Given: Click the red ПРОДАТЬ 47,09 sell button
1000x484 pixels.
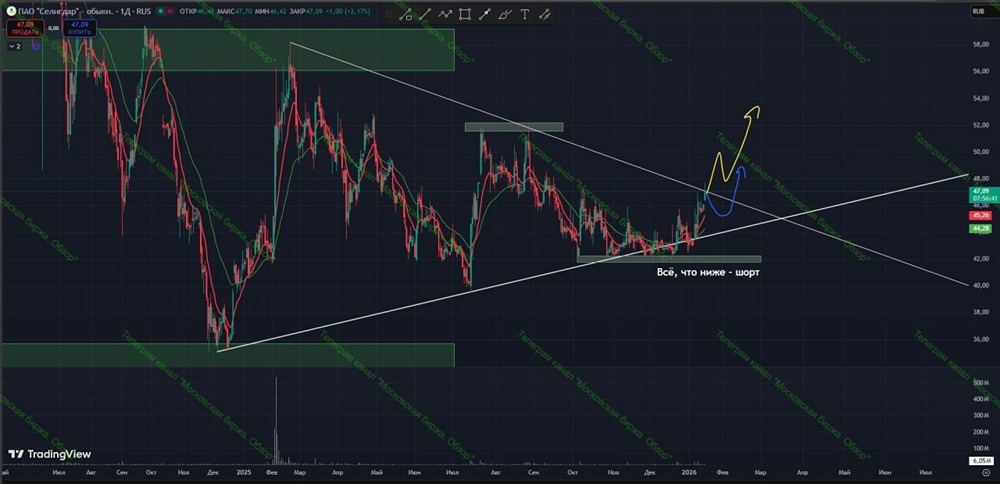Looking at the screenshot, I should [26, 28].
